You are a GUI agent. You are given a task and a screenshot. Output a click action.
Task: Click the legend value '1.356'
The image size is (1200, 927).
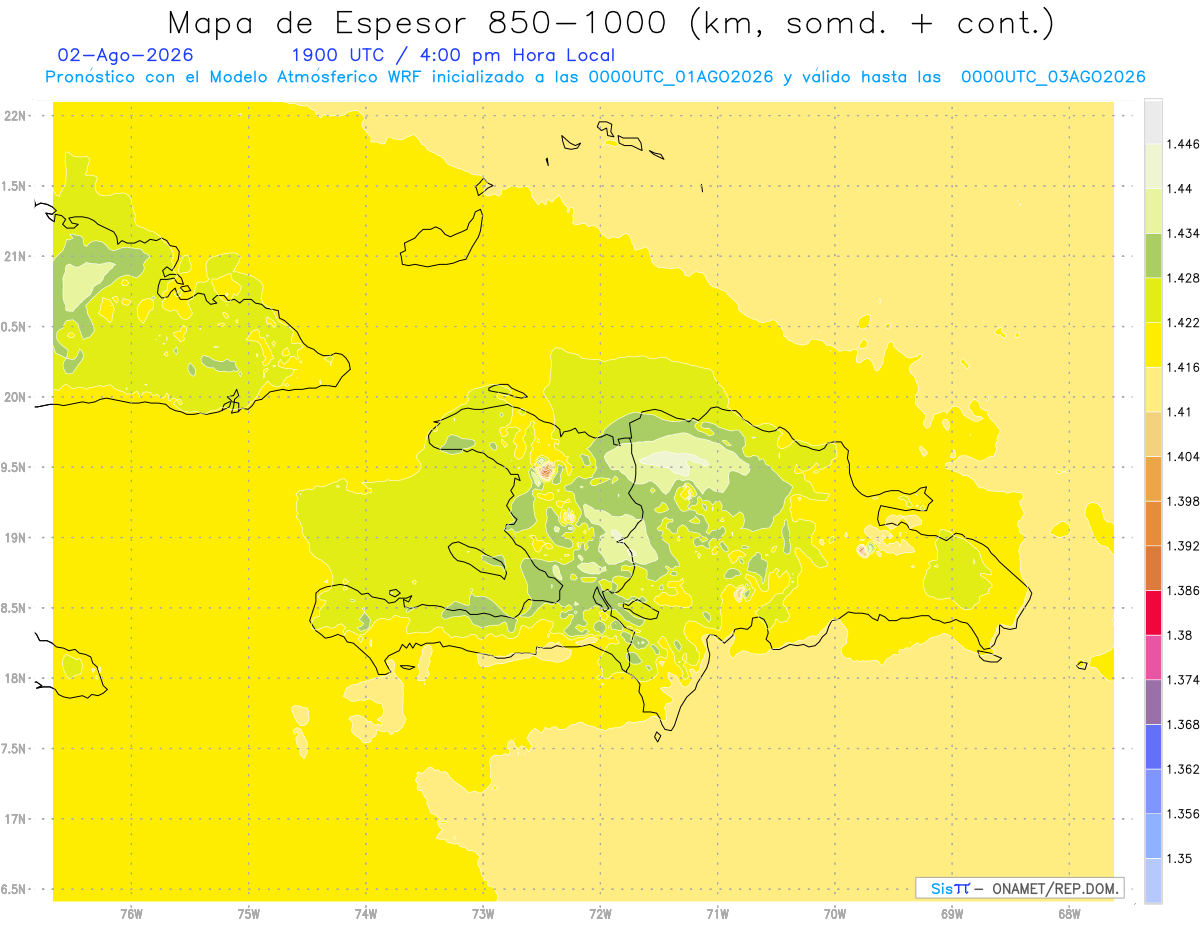point(1182,814)
